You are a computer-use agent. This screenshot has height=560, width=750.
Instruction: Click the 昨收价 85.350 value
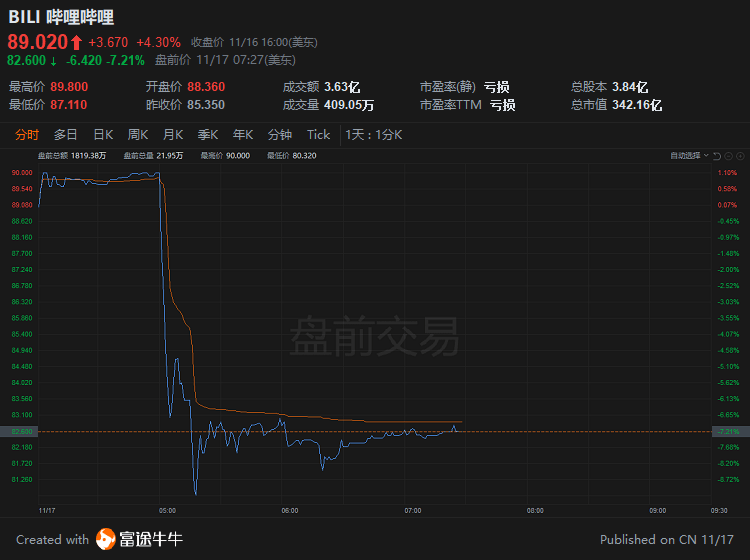pyautogui.click(x=206, y=105)
